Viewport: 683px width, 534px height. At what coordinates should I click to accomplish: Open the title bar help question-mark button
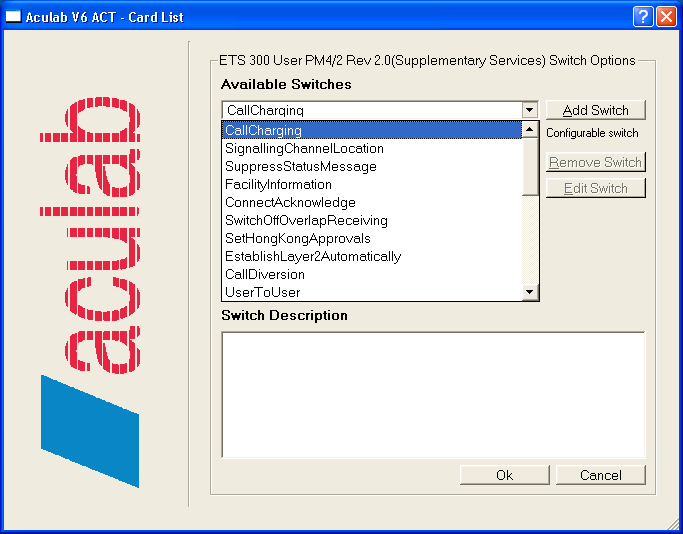click(643, 17)
